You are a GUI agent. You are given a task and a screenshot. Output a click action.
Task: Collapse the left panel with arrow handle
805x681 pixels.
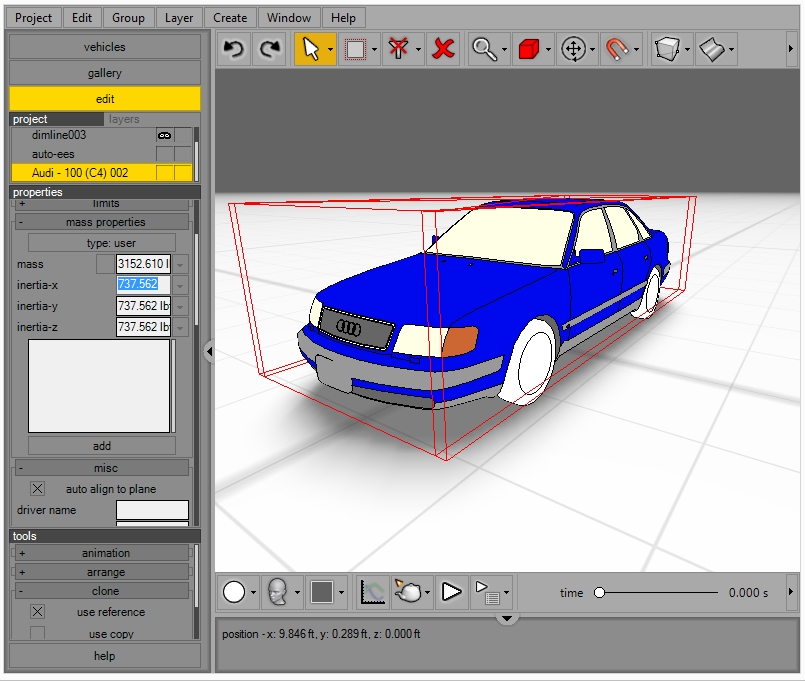pyautogui.click(x=208, y=352)
